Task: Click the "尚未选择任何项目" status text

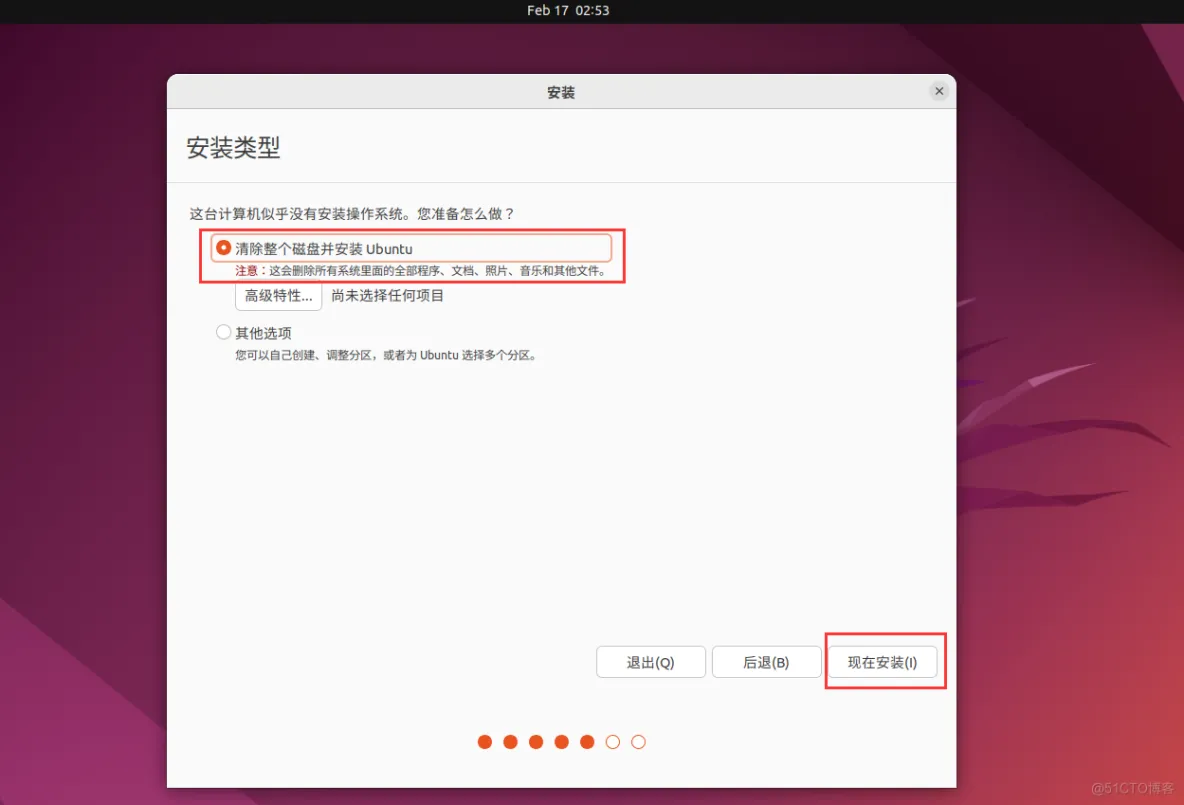Action: point(387,295)
